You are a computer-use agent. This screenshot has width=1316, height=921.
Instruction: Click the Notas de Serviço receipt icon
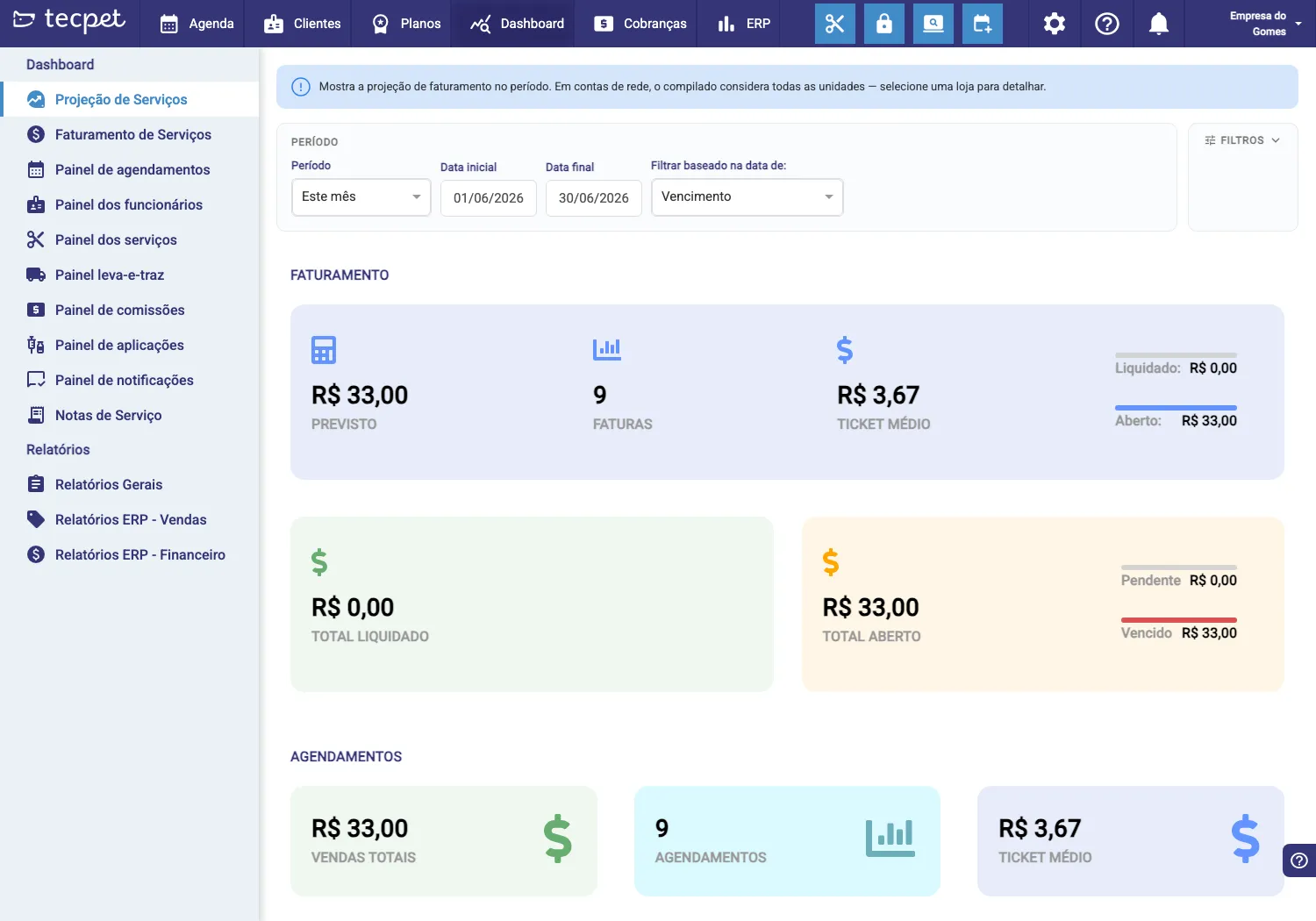[x=36, y=415]
